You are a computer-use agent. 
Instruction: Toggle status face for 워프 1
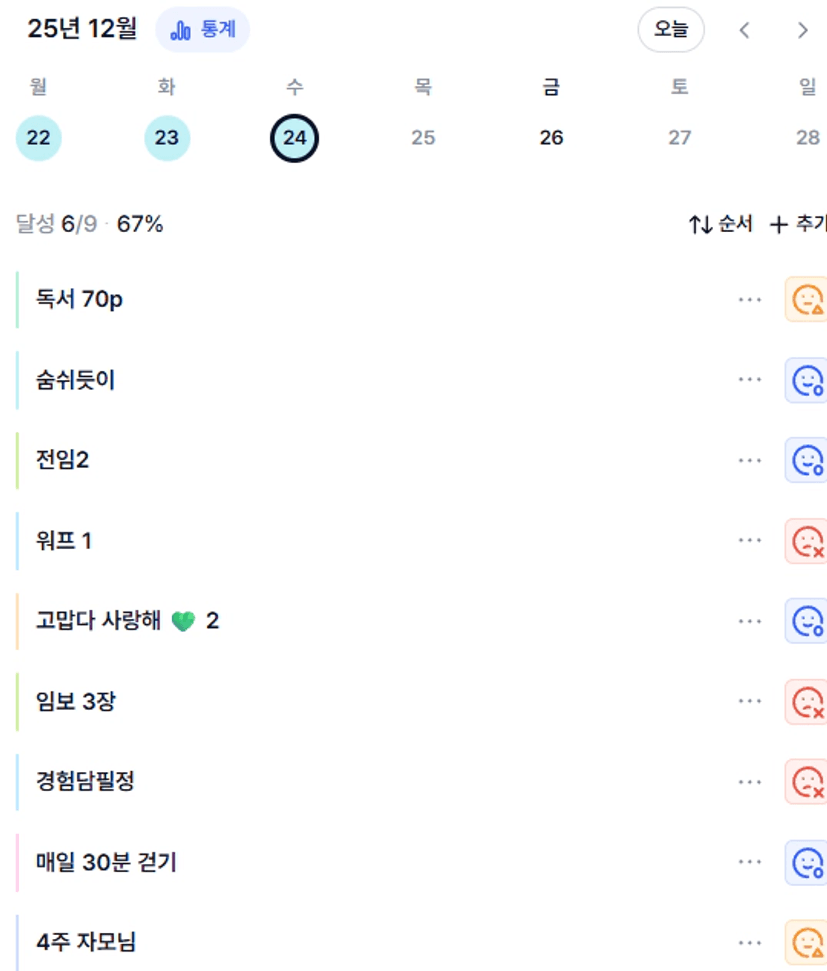[x=806, y=541]
